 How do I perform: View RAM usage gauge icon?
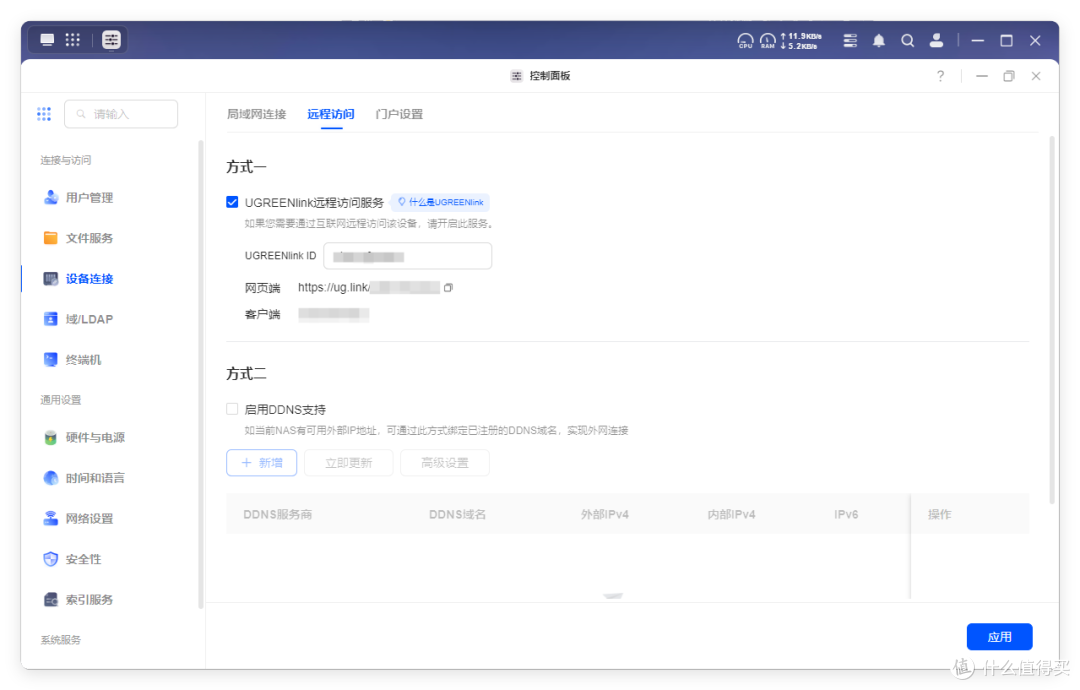point(767,41)
